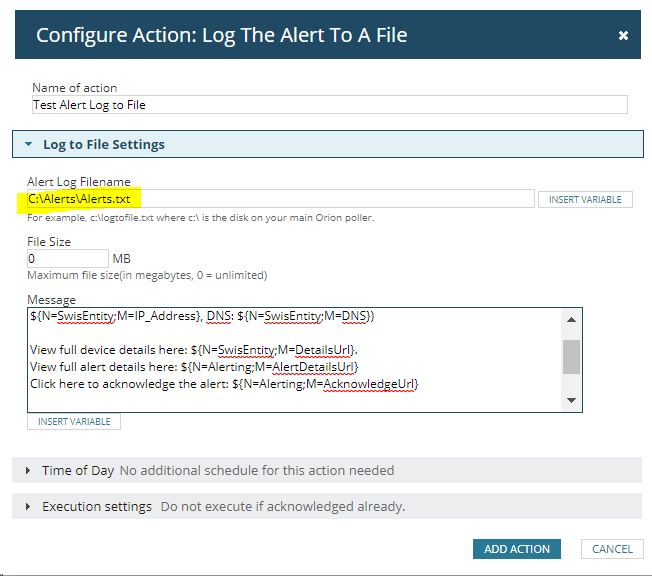Click the Log to File Settings header title
Image resolution: width=652 pixels, height=576 pixels.
pyautogui.click(x=104, y=144)
